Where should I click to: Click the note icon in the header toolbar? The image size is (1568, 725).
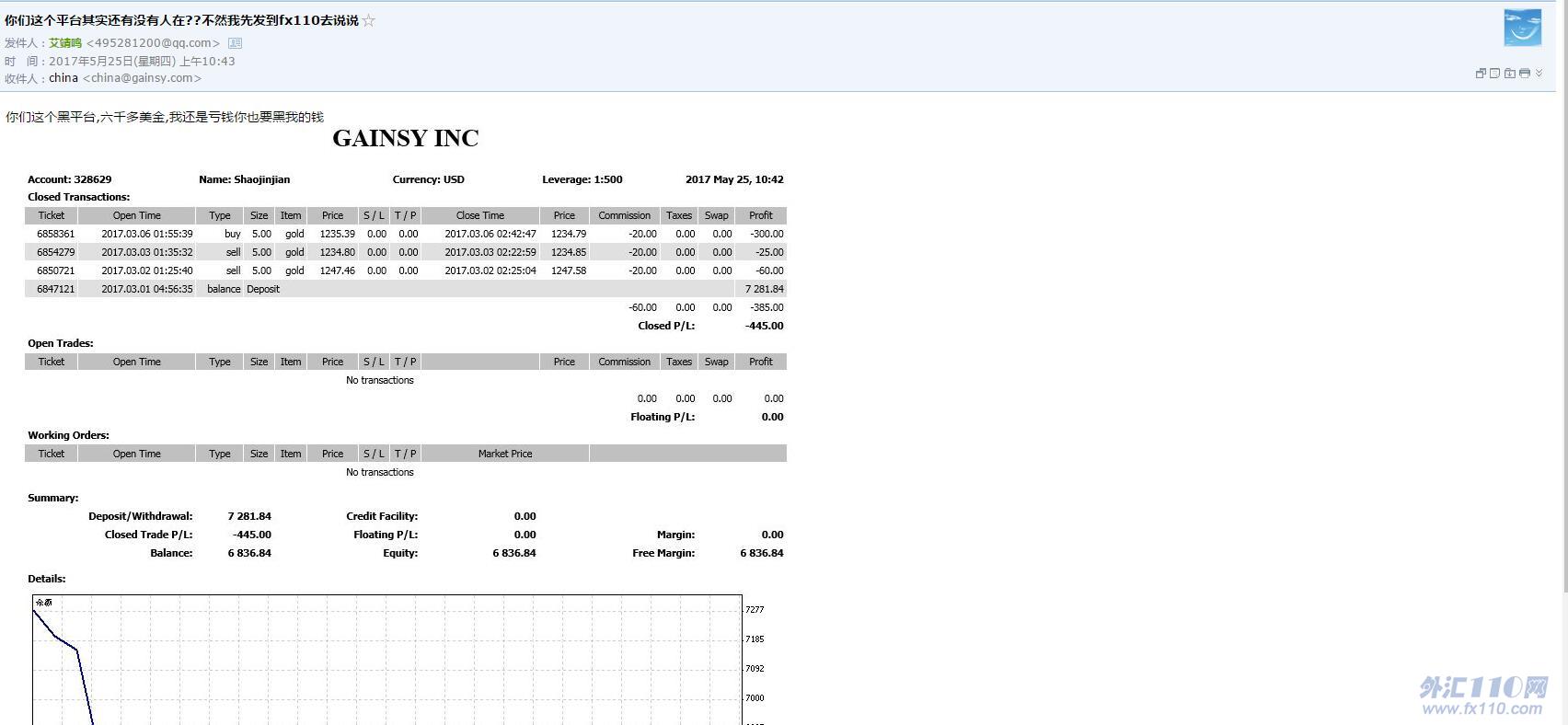pyautogui.click(x=1495, y=74)
